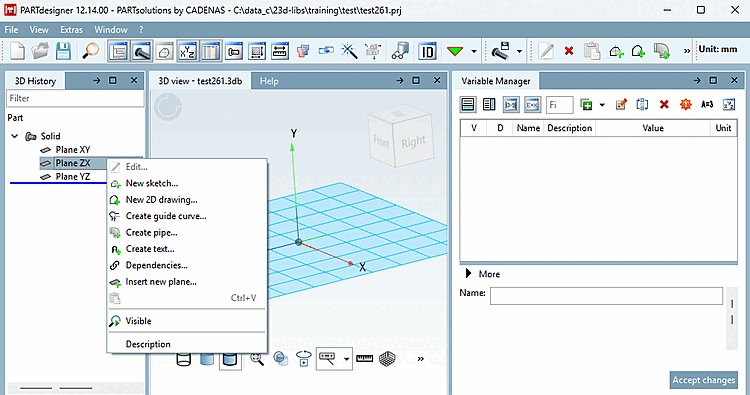Toggle the XYZ axes display button
Viewport: 750px width, 395px height.
187,51
